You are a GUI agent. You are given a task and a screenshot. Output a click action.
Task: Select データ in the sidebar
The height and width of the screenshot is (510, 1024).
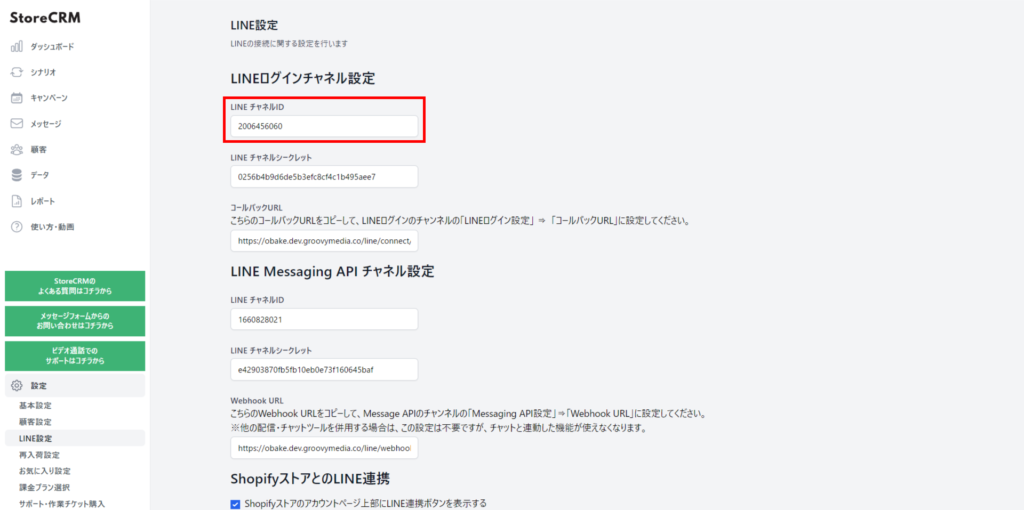[40, 175]
